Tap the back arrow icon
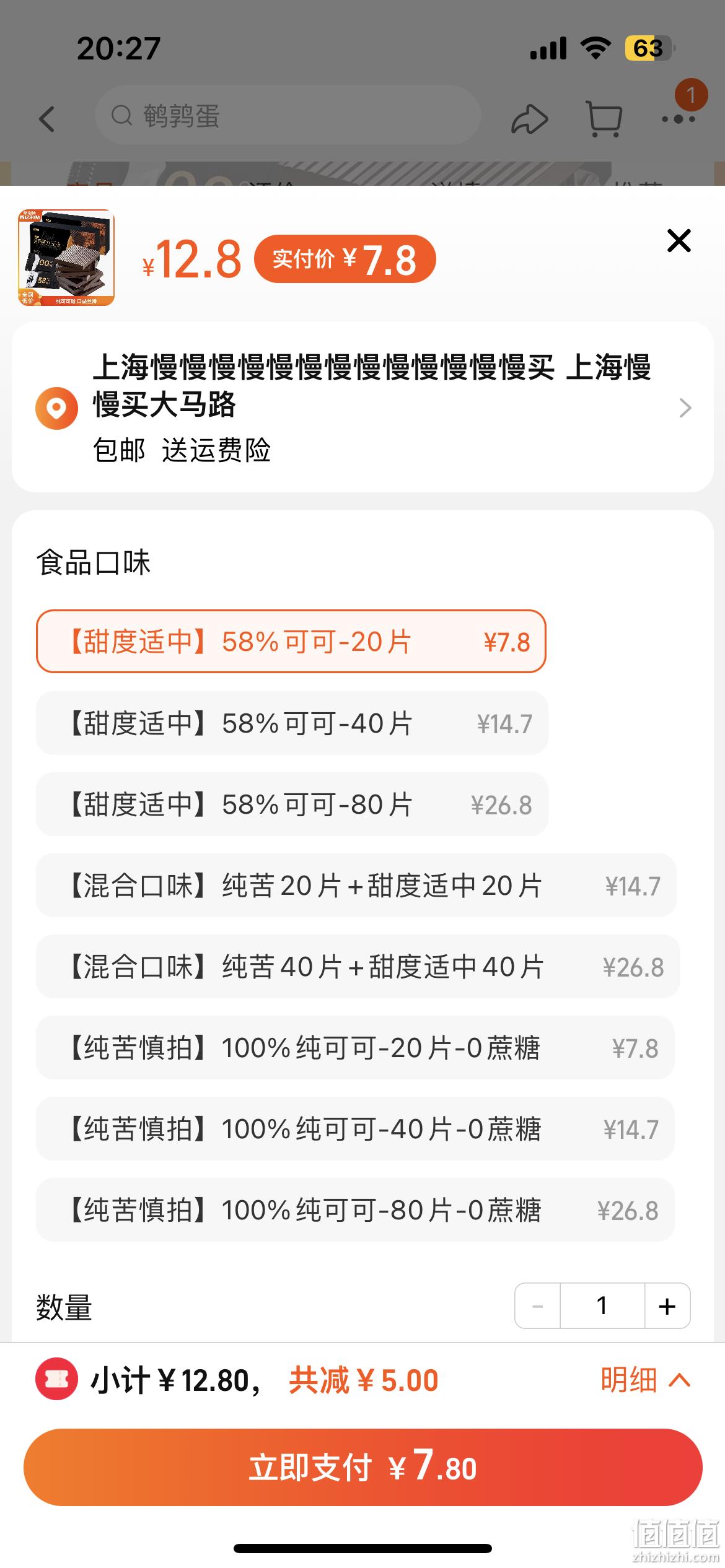This screenshot has height=1568, width=725. tap(47, 118)
